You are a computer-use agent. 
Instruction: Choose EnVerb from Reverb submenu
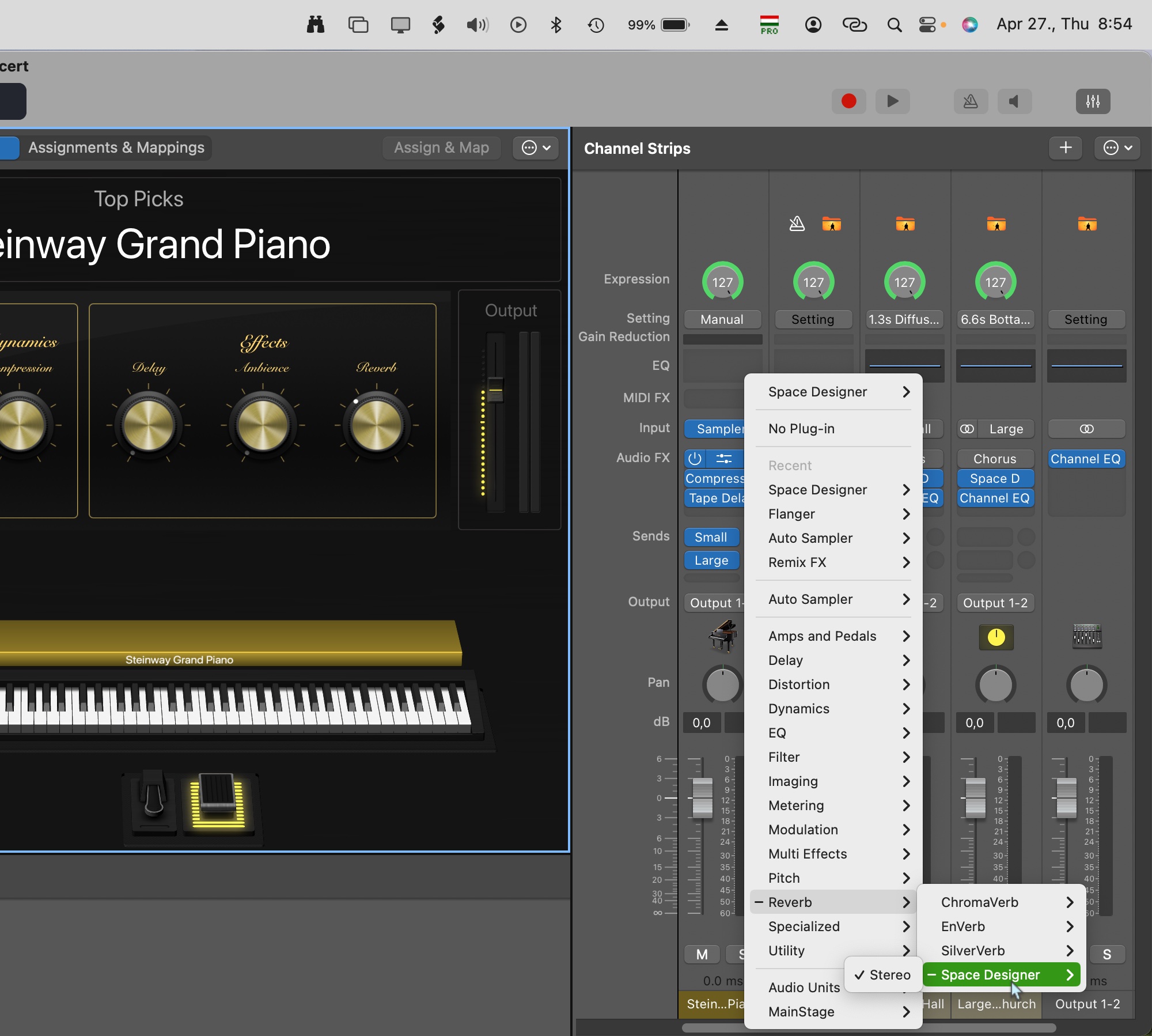point(1001,927)
